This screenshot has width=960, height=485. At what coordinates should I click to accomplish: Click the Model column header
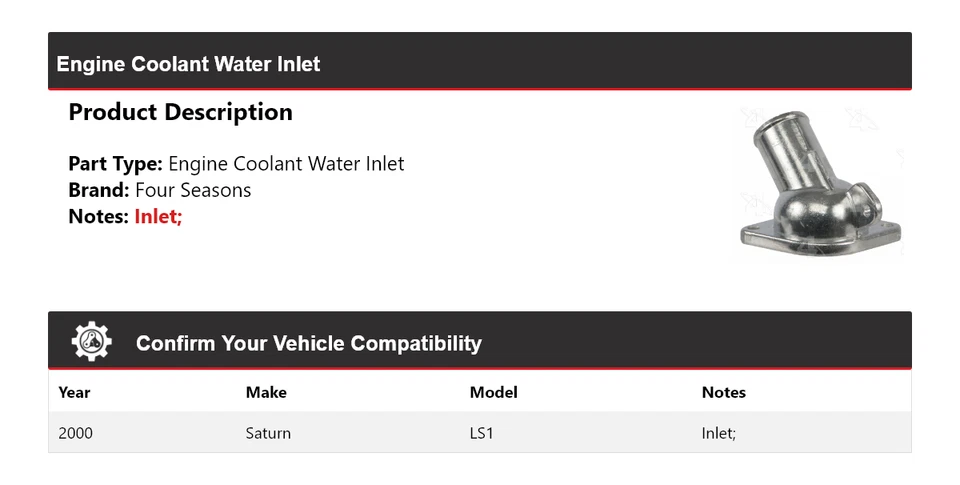point(493,392)
